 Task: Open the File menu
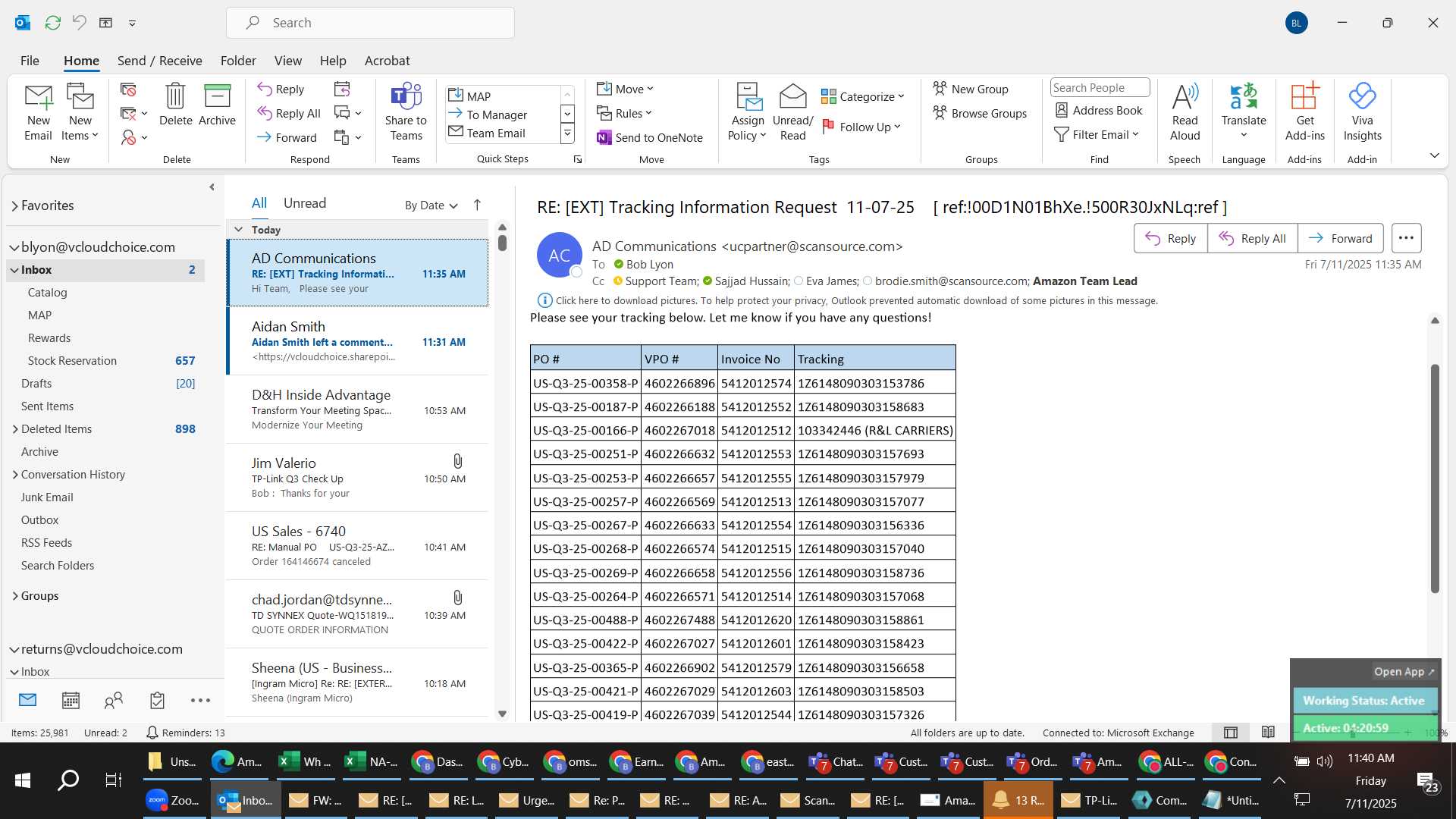pos(30,61)
